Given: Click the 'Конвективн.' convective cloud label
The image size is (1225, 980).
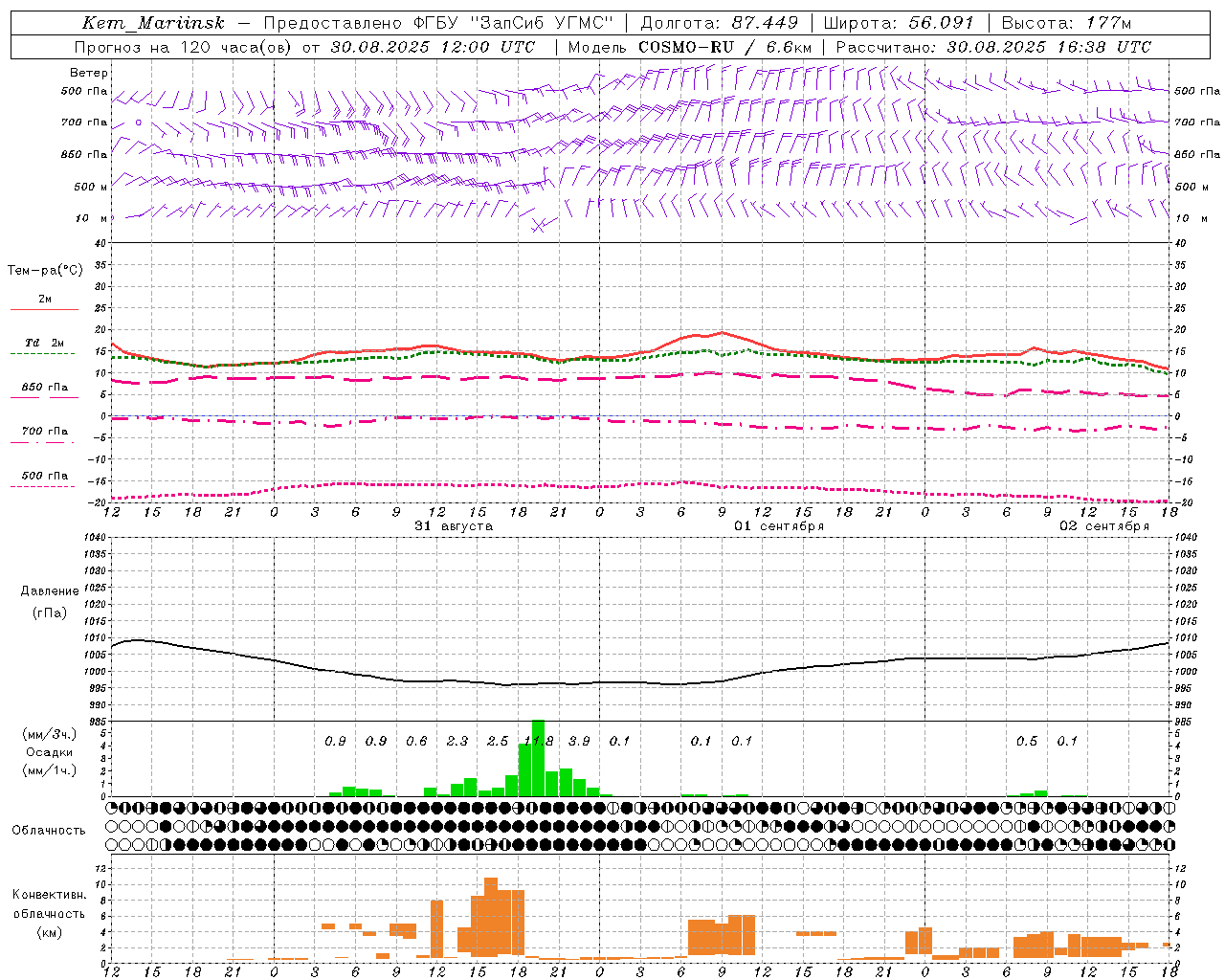Looking at the screenshot, I should click(49, 895).
